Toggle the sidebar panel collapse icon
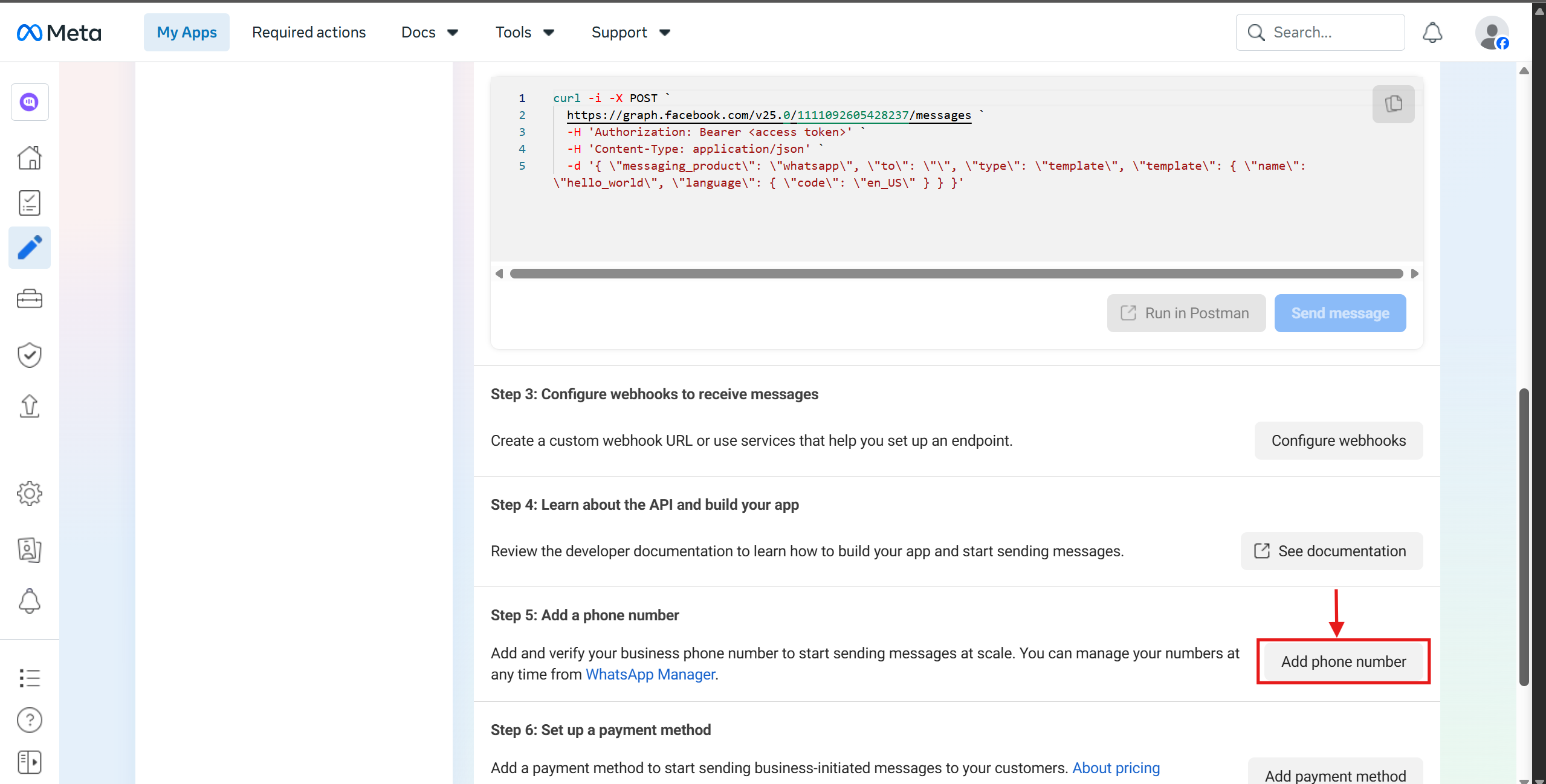1546x784 pixels. [x=30, y=762]
